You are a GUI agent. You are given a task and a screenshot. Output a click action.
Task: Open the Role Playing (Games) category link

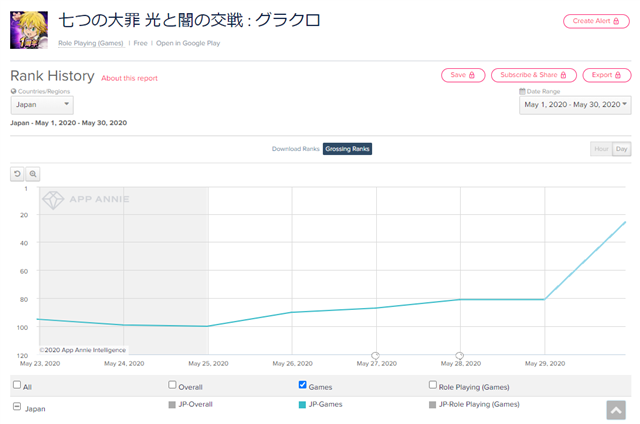point(91,43)
